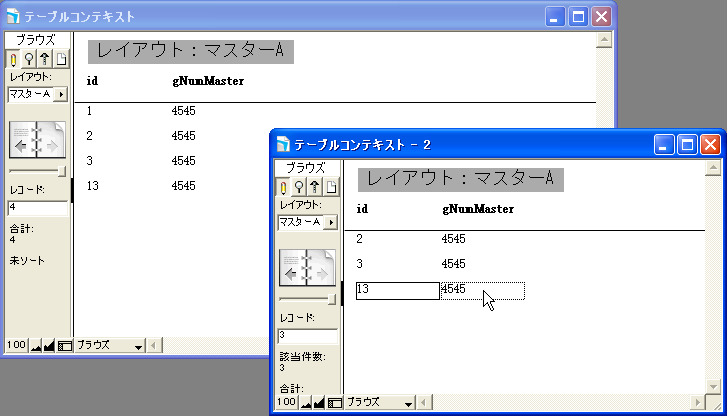
Task: Click the id field containing 13
Action: coord(397,290)
